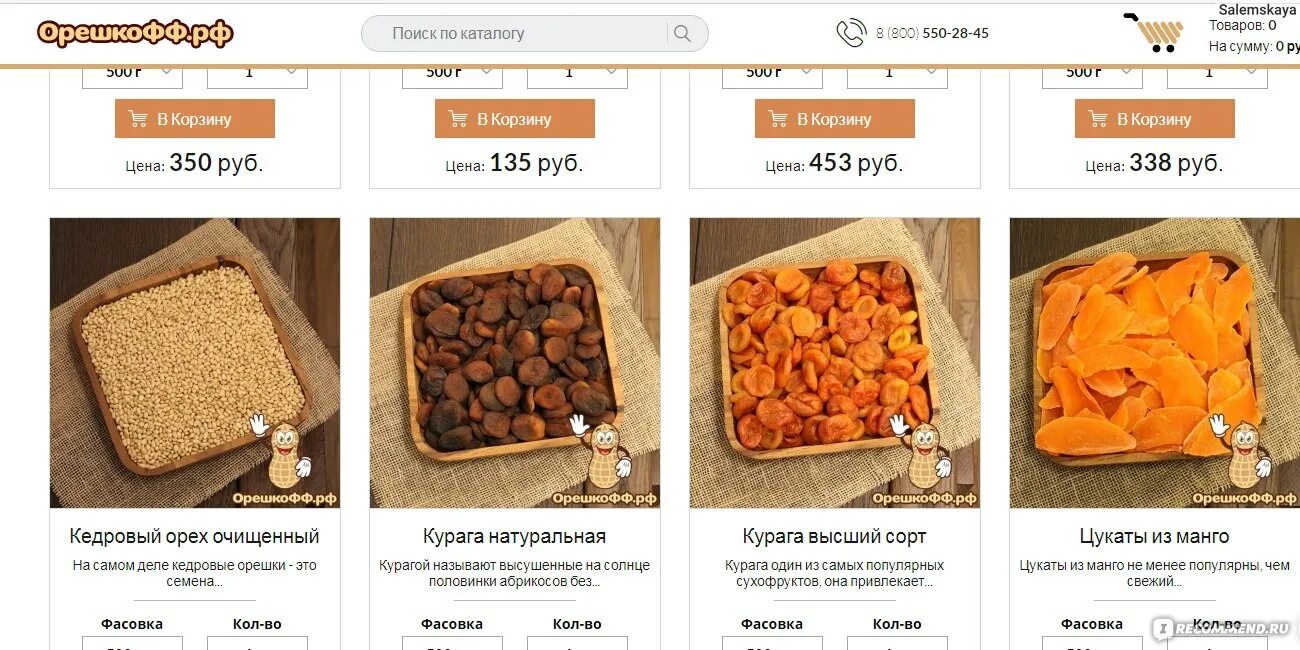Expand packaging dropdown above 453 руб. price

(x=772, y=72)
